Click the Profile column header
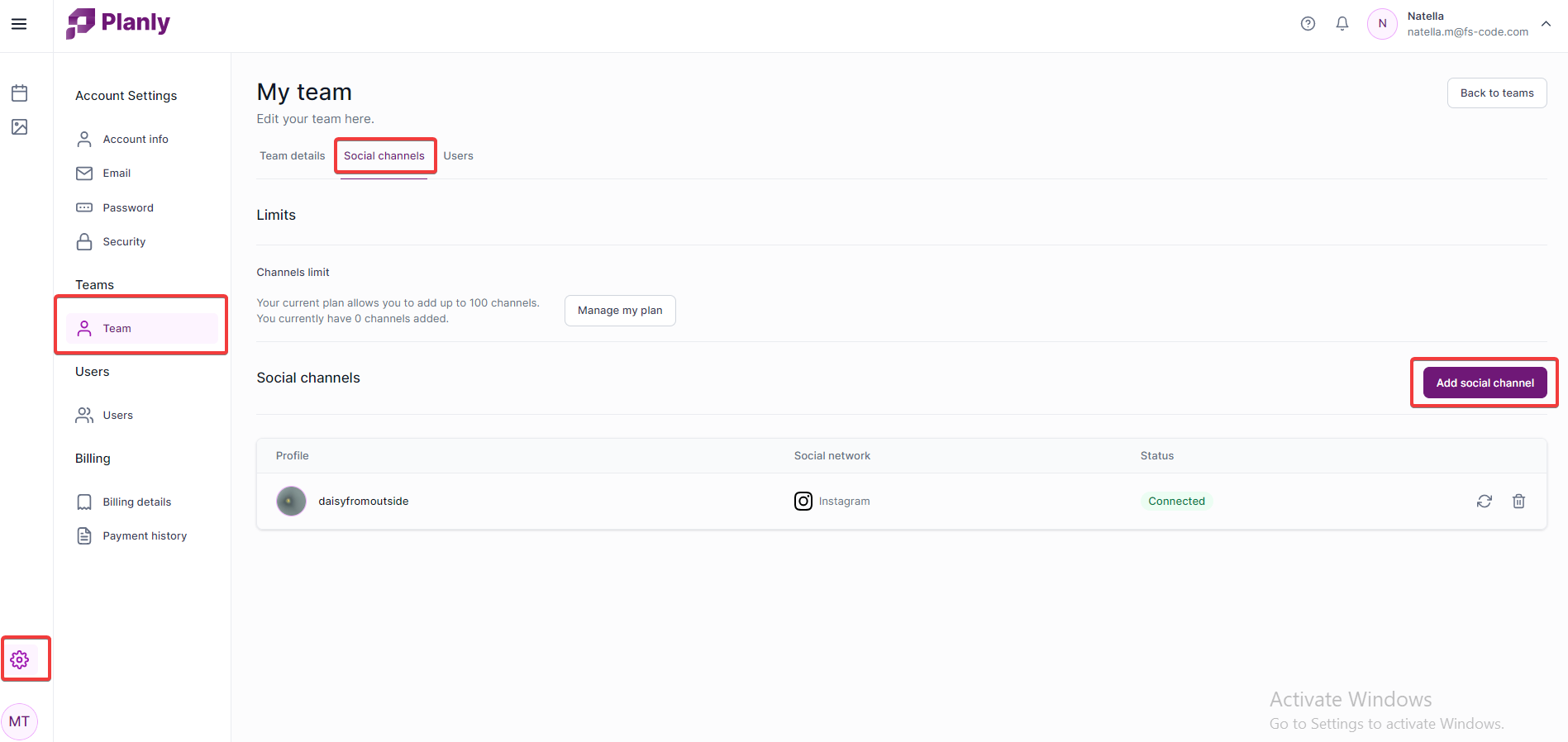This screenshot has width=1568, height=742. 293,455
